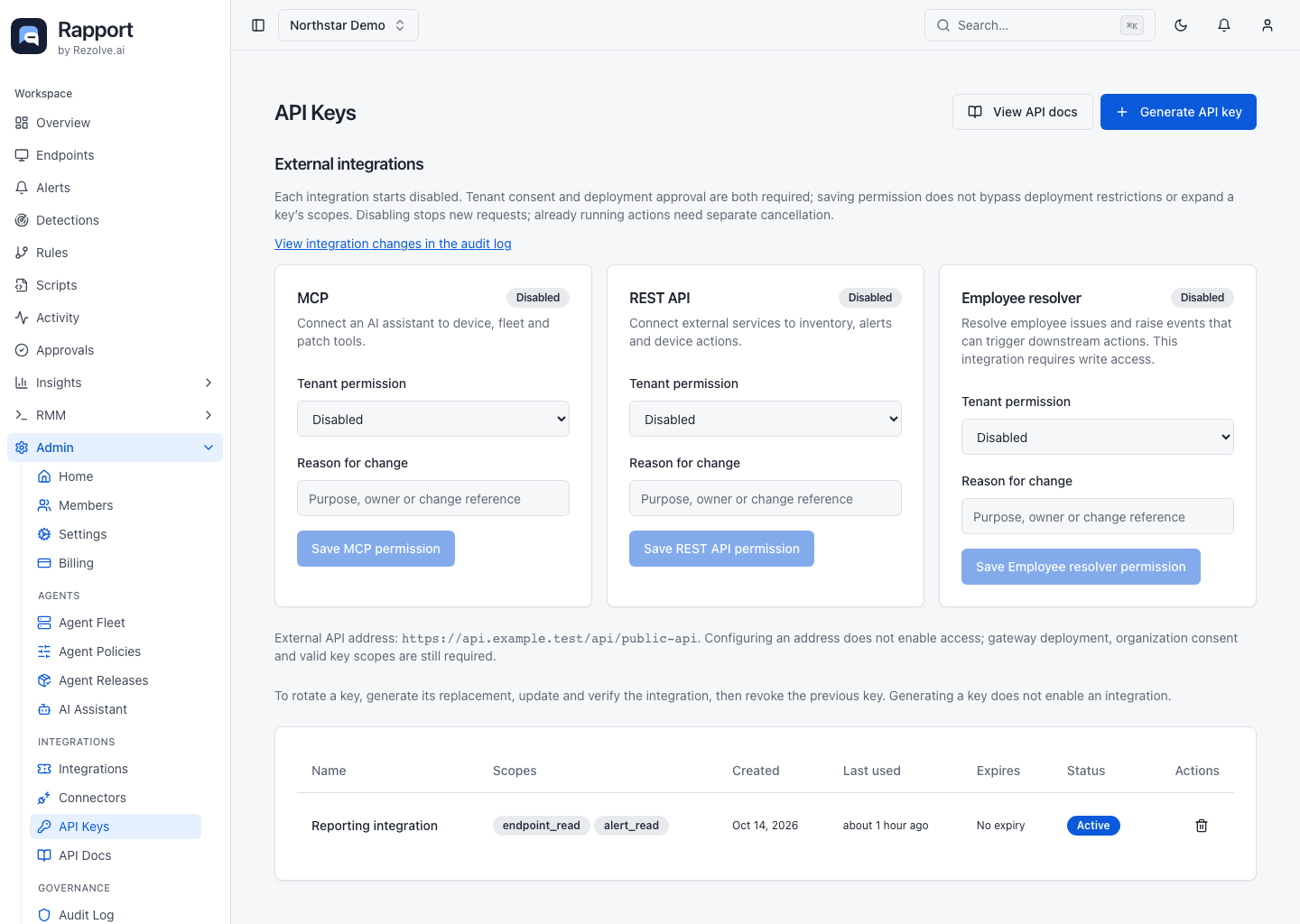Collapse the Admin section
The height and width of the screenshot is (924, 1300).
click(116, 448)
